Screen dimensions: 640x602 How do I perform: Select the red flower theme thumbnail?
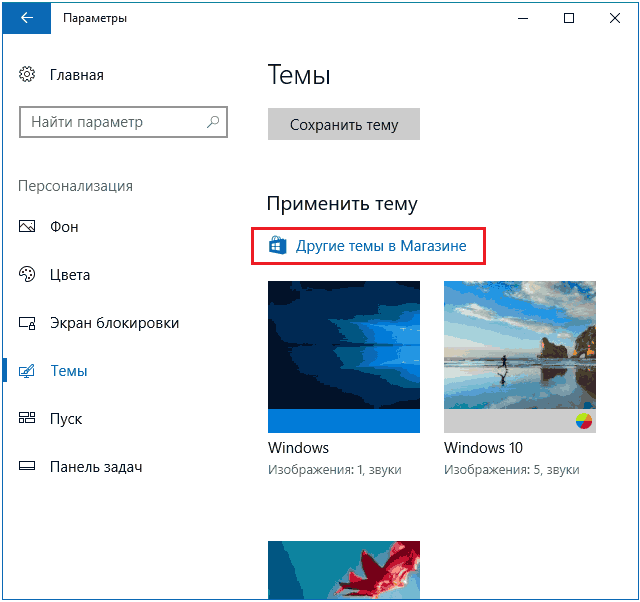(344, 570)
